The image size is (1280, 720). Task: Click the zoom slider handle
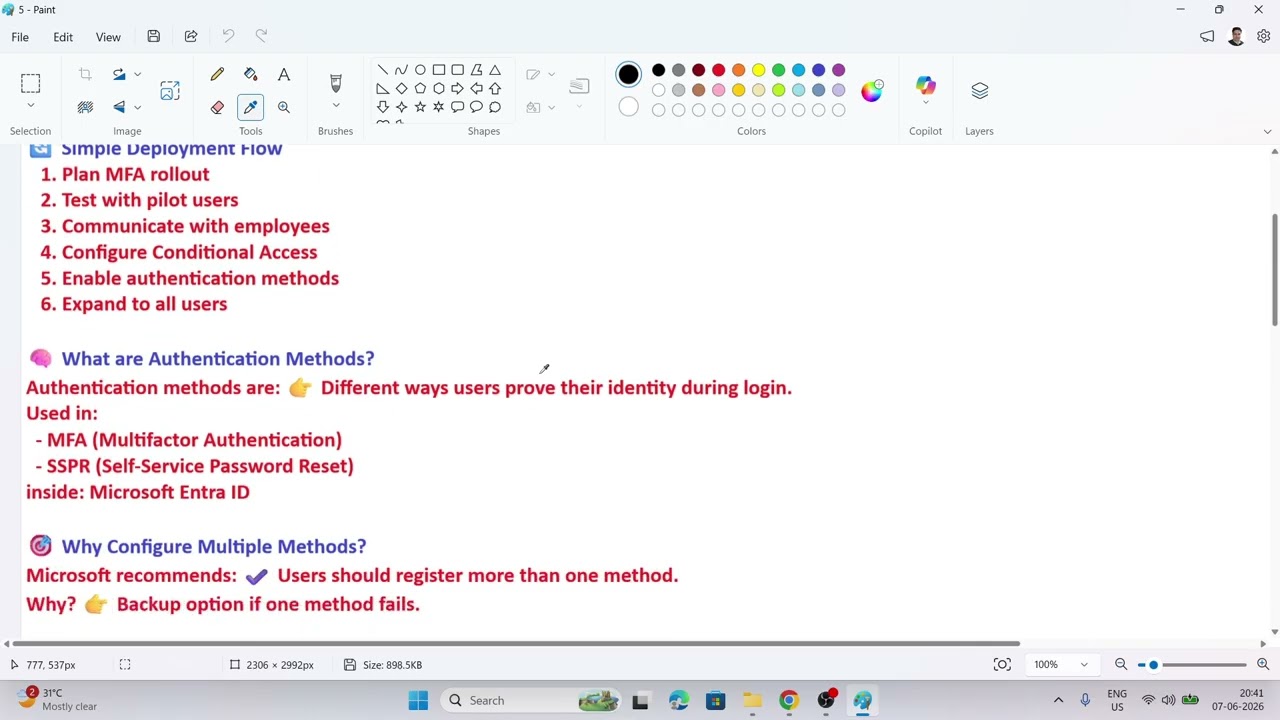tap(1153, 664)
